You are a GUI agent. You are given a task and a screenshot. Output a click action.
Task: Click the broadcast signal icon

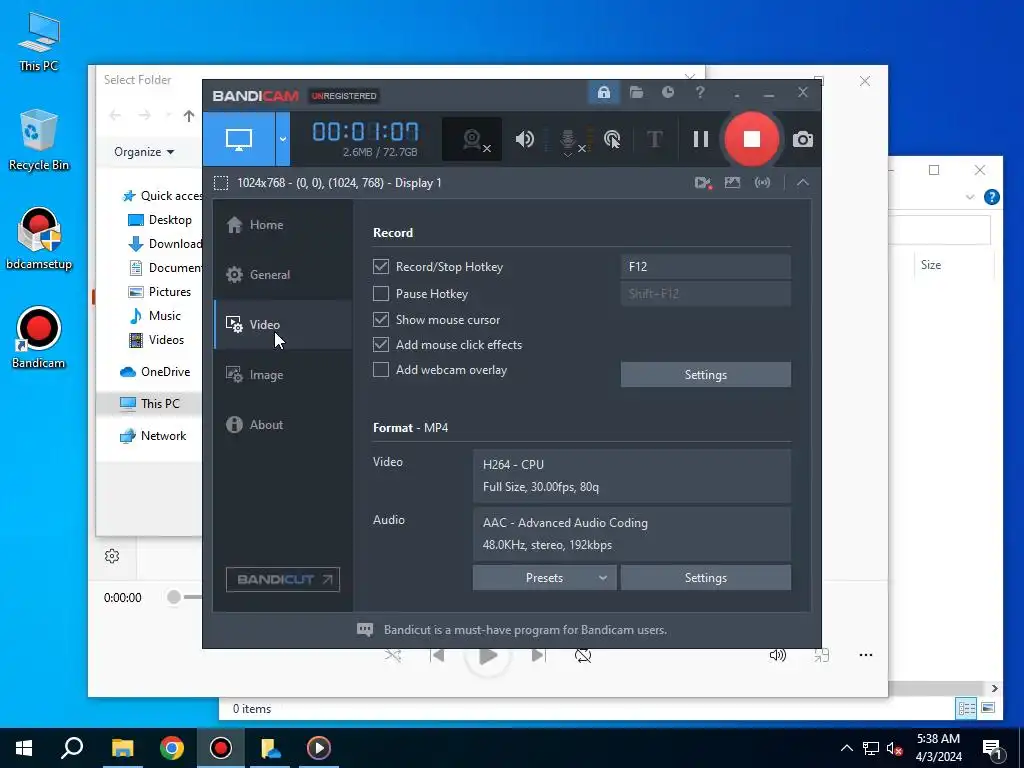click(763, 183)
